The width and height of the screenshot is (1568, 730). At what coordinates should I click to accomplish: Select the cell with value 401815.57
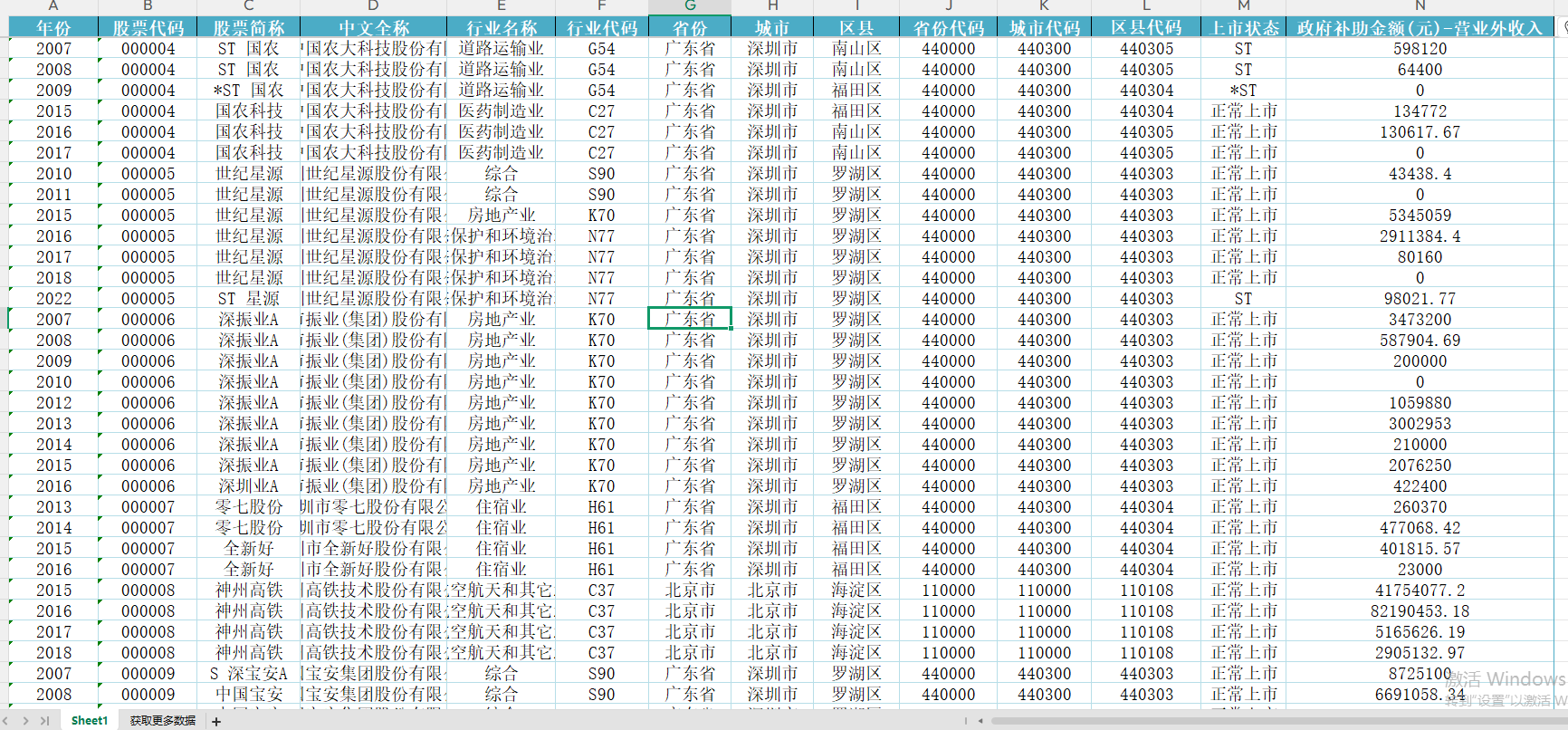pos(1420,549)
